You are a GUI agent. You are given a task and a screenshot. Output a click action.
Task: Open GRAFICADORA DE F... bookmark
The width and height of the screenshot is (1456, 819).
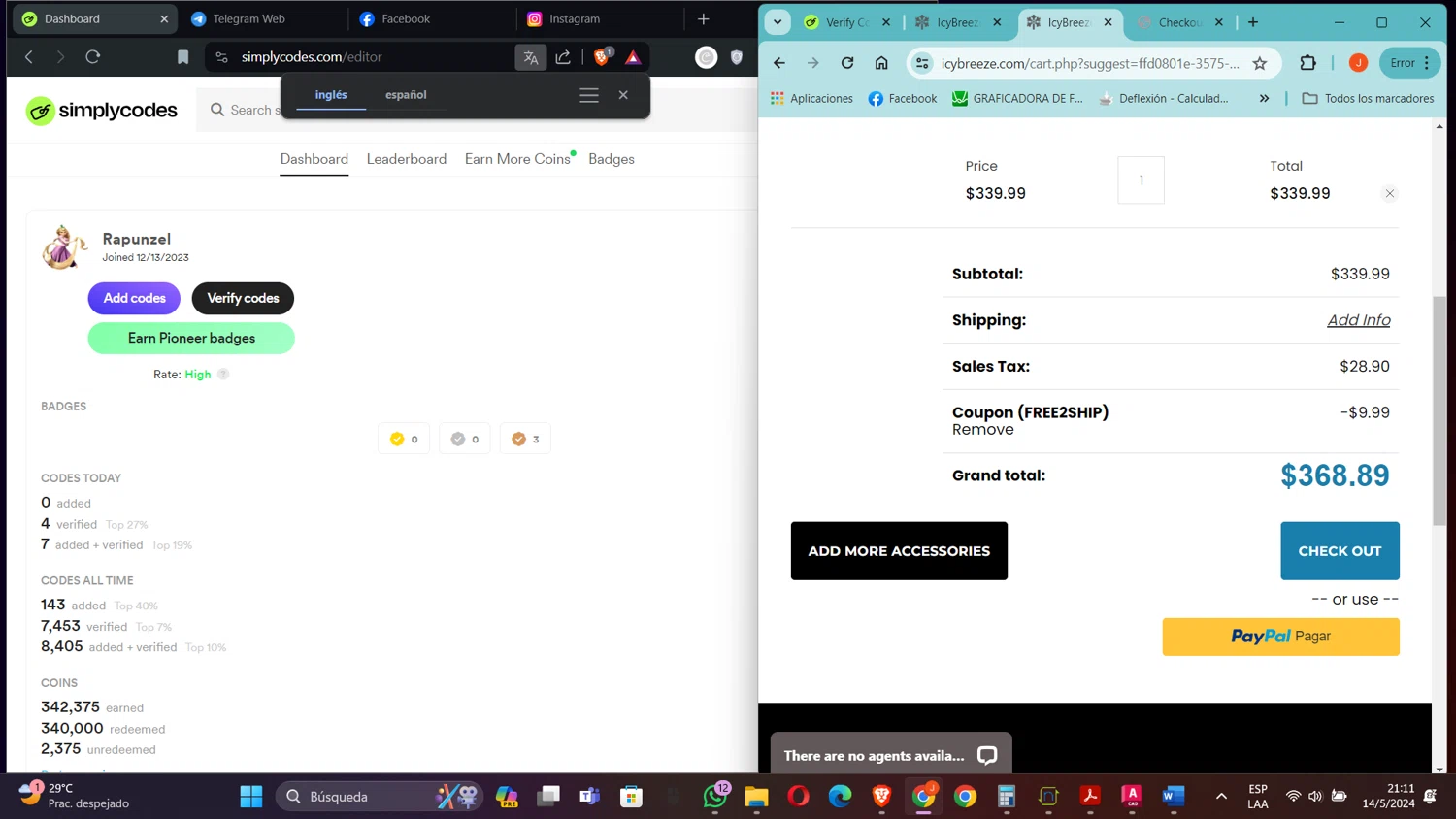pyautogui.click(x=1017, y=98)
